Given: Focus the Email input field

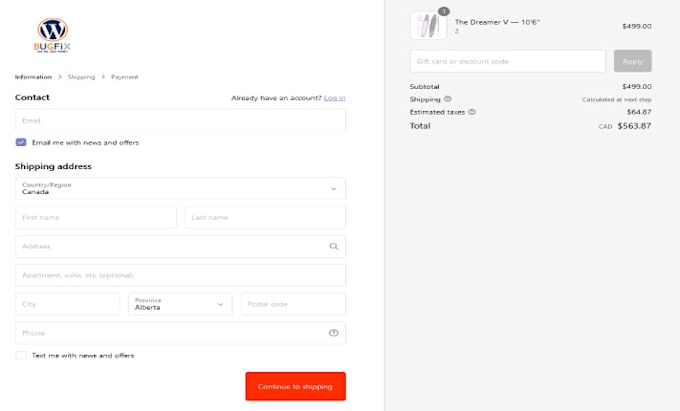Looking at the screenshot, I should 180,121.
